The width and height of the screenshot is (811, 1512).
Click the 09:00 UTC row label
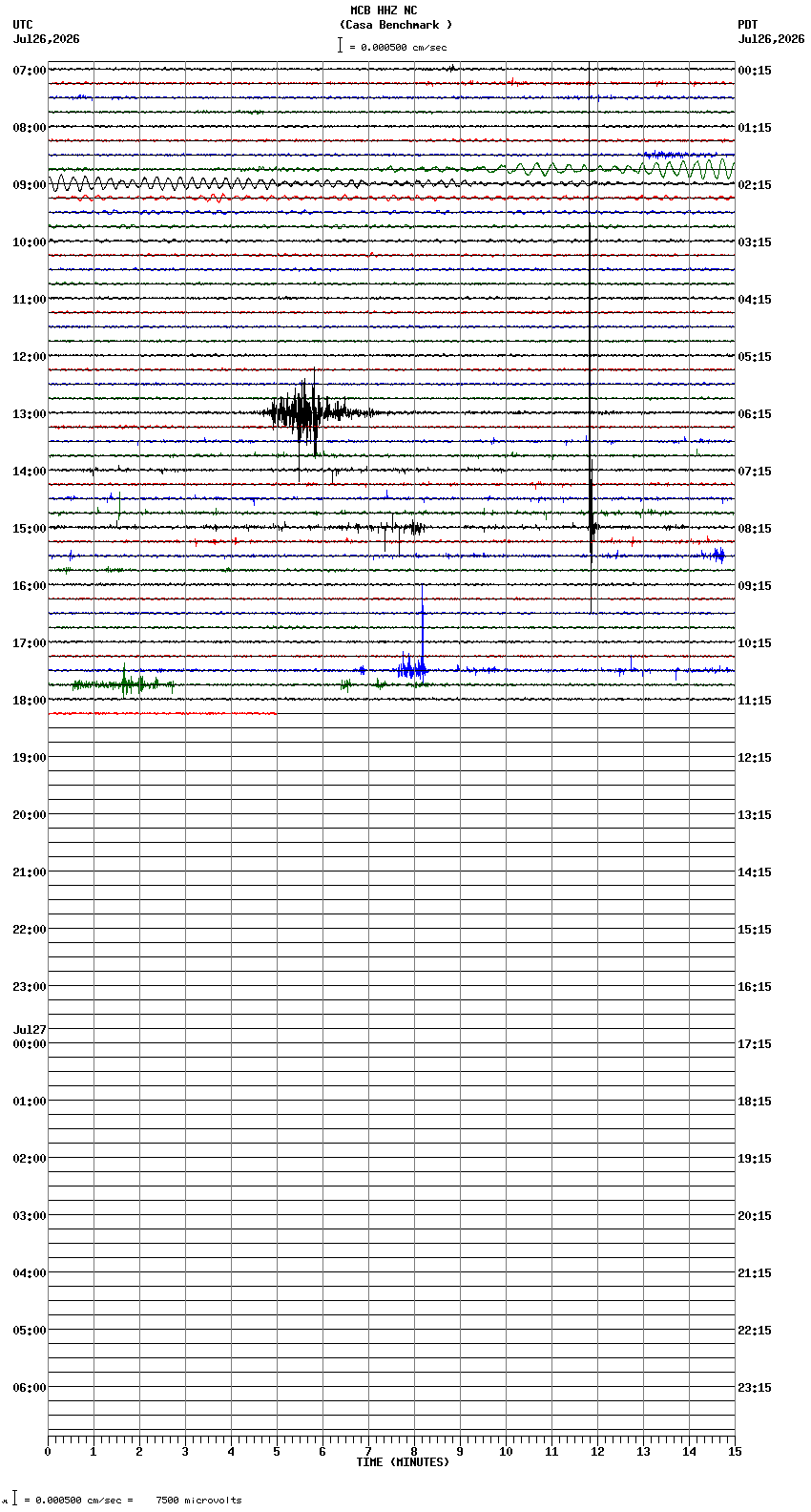30,185
